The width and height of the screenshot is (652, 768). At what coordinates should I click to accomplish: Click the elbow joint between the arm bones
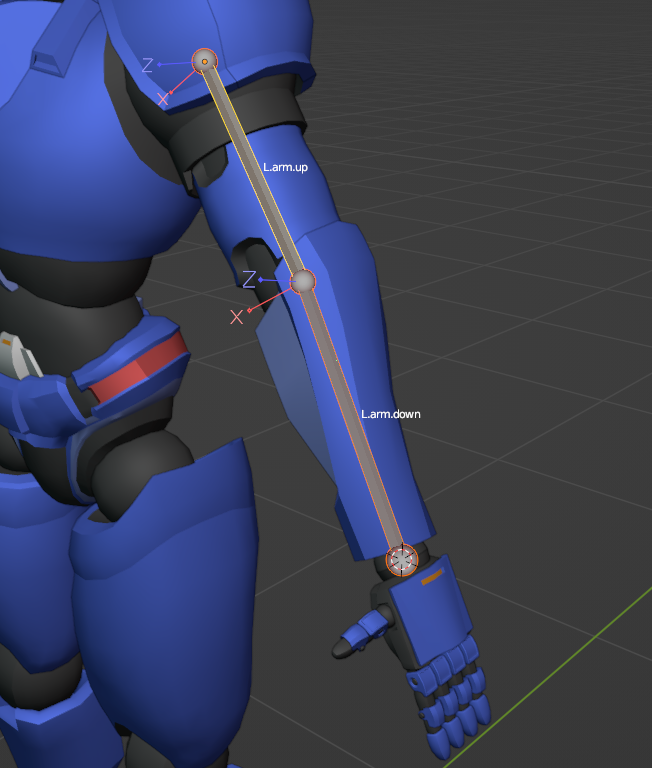303,281
